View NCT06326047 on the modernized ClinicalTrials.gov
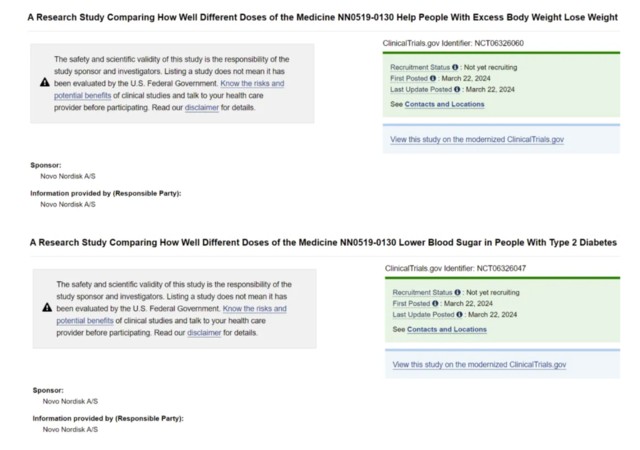640x450 pixels. (479, 364)
